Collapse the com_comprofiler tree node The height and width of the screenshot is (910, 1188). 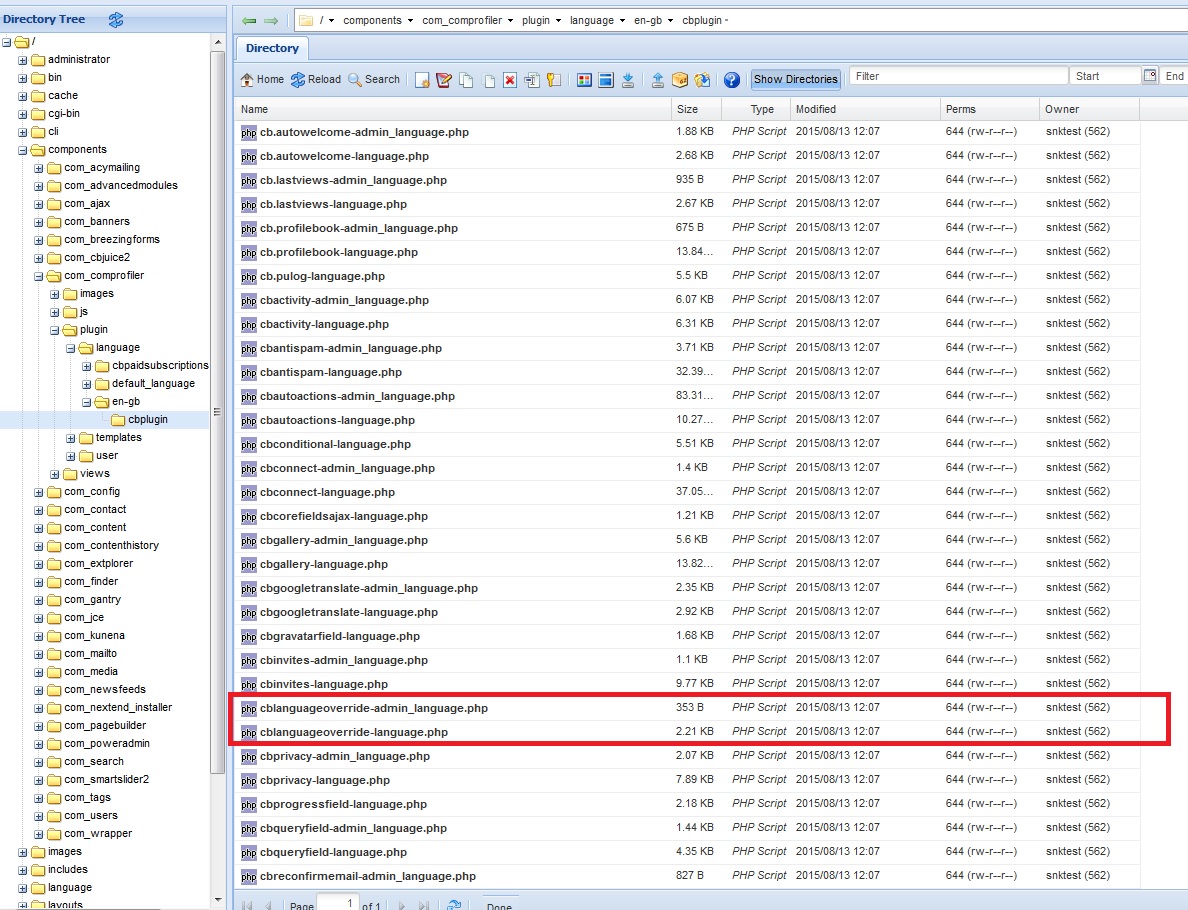pos(39,276)
